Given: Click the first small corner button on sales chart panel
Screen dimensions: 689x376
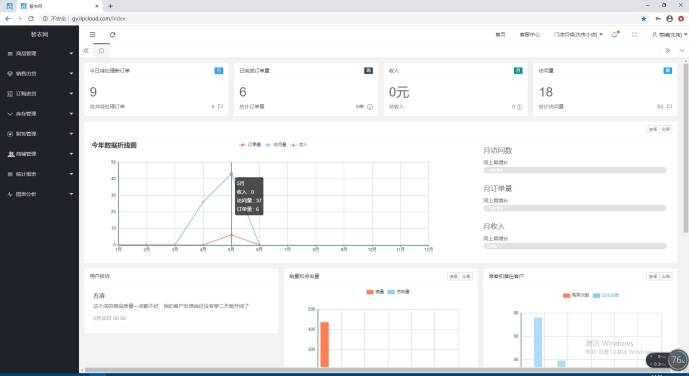Looking at the screenshot, I should click(453, 276).
